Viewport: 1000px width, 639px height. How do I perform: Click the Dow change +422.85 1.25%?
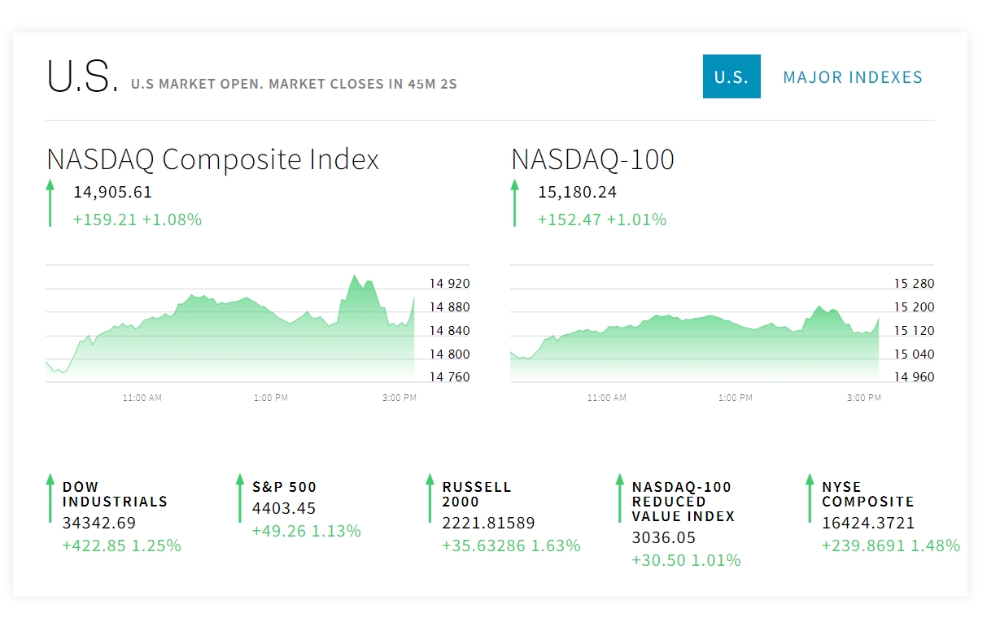click(122, 546)
